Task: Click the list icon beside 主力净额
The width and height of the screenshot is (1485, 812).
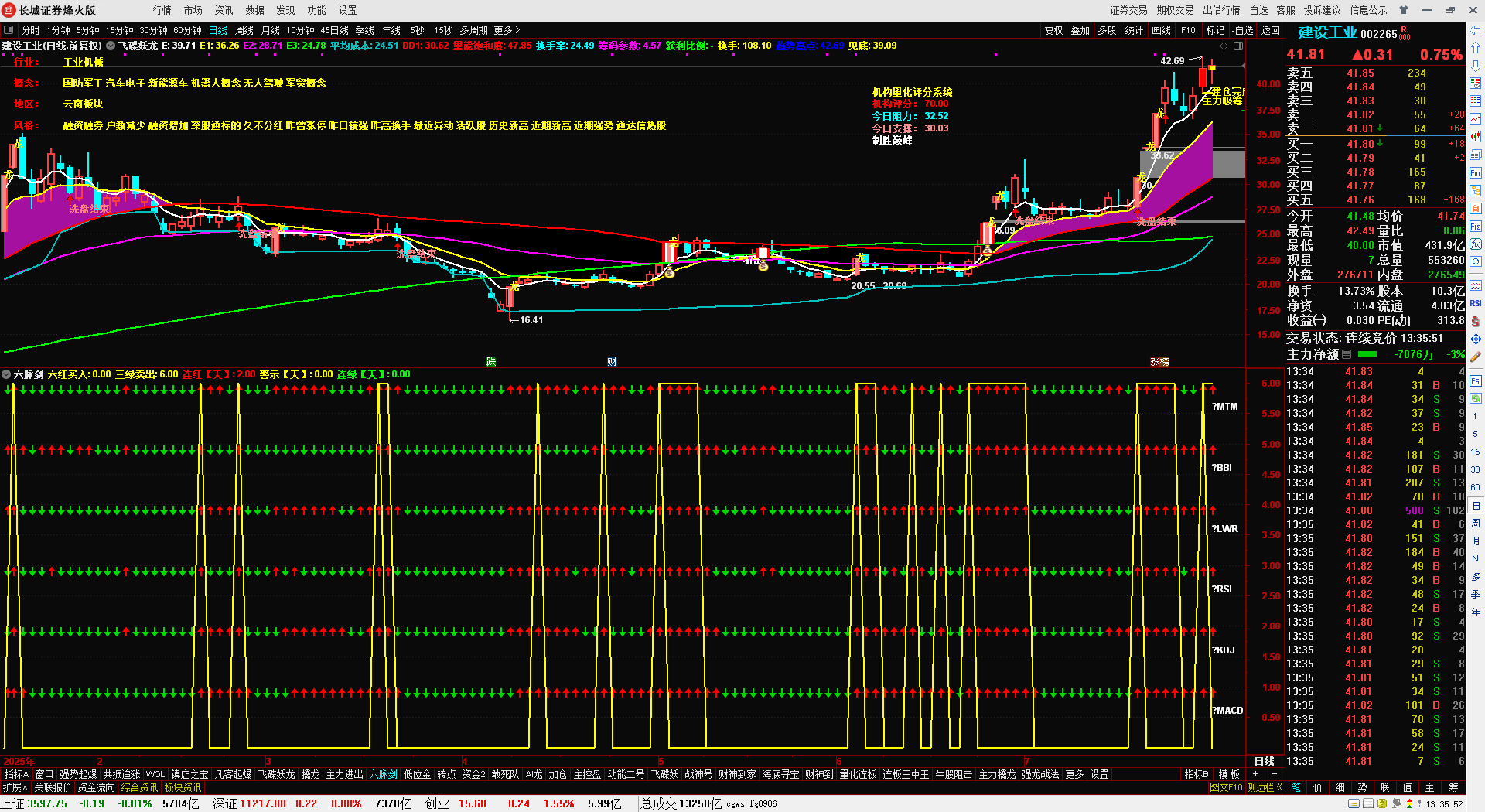Action: tap(1347, 354)
